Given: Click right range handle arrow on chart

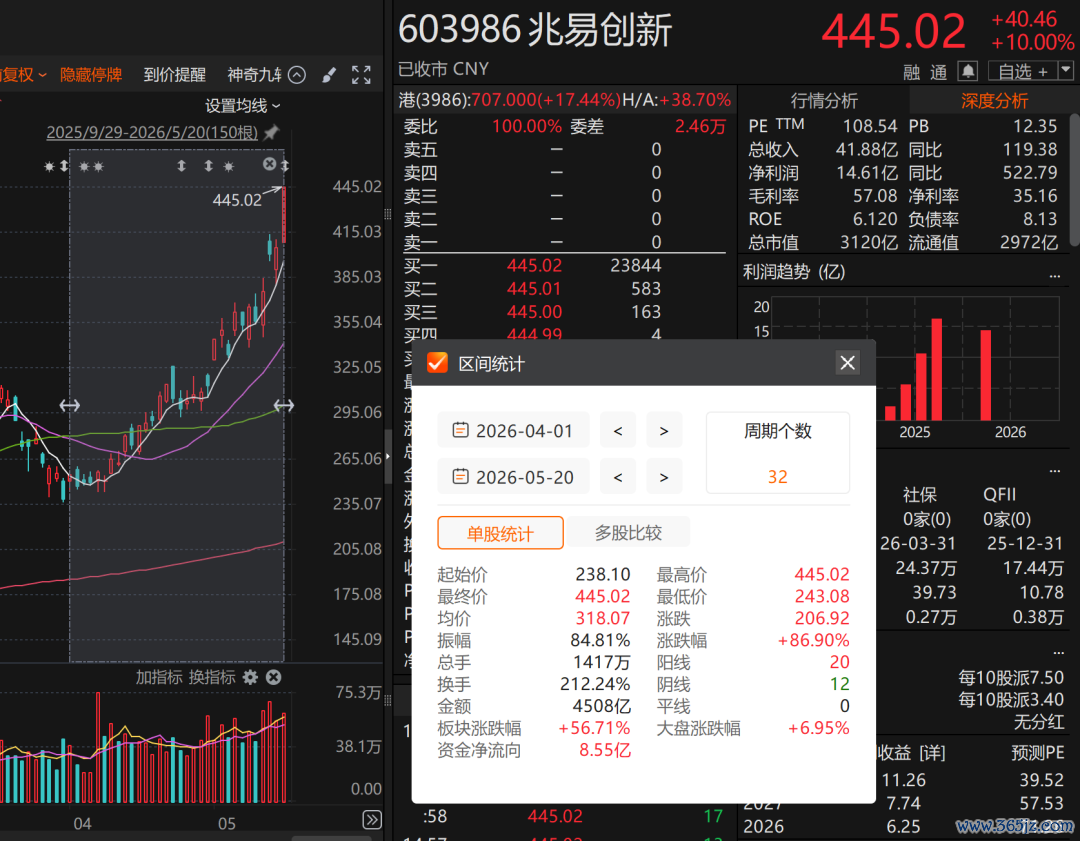Looking at the screenshot, I should [284, 406].
